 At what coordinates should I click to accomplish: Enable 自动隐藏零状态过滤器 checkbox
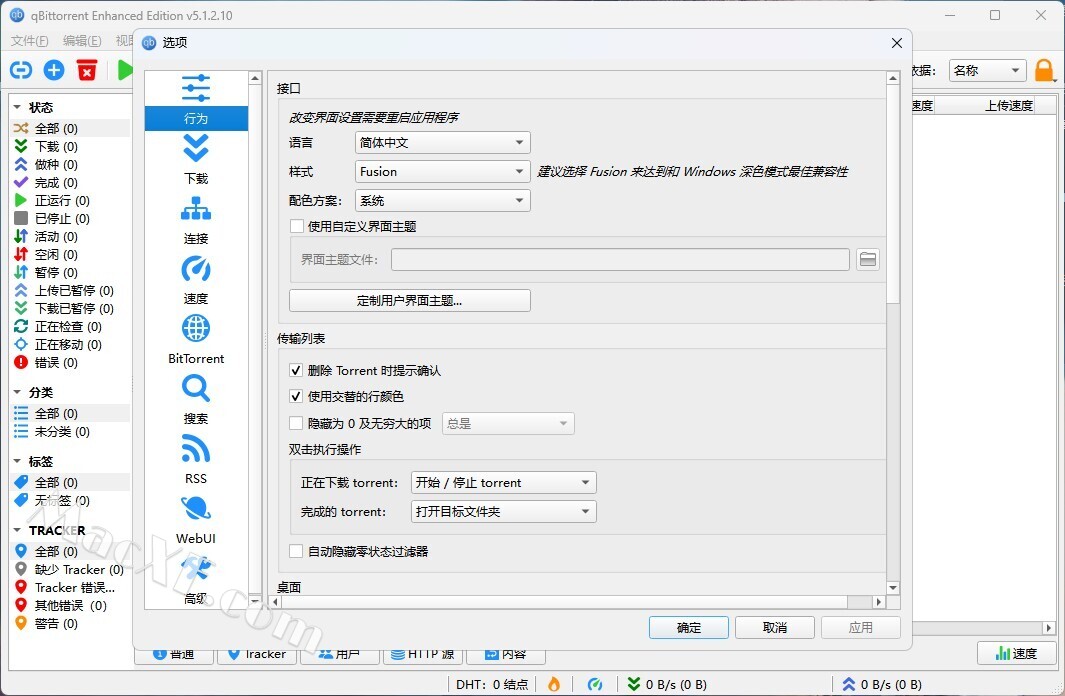[x=296, y=551]
